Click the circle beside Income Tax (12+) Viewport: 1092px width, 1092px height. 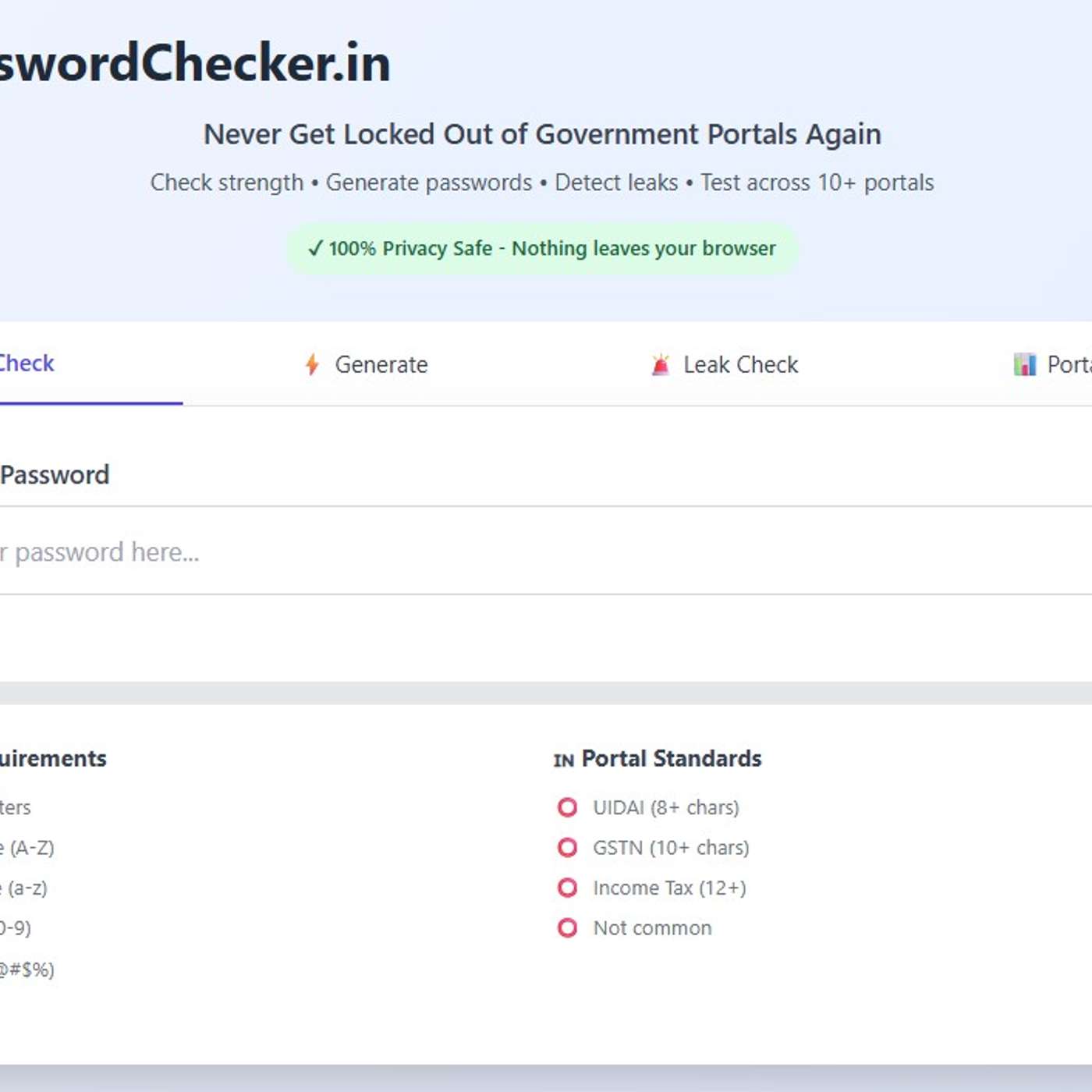tap(567, 888)
